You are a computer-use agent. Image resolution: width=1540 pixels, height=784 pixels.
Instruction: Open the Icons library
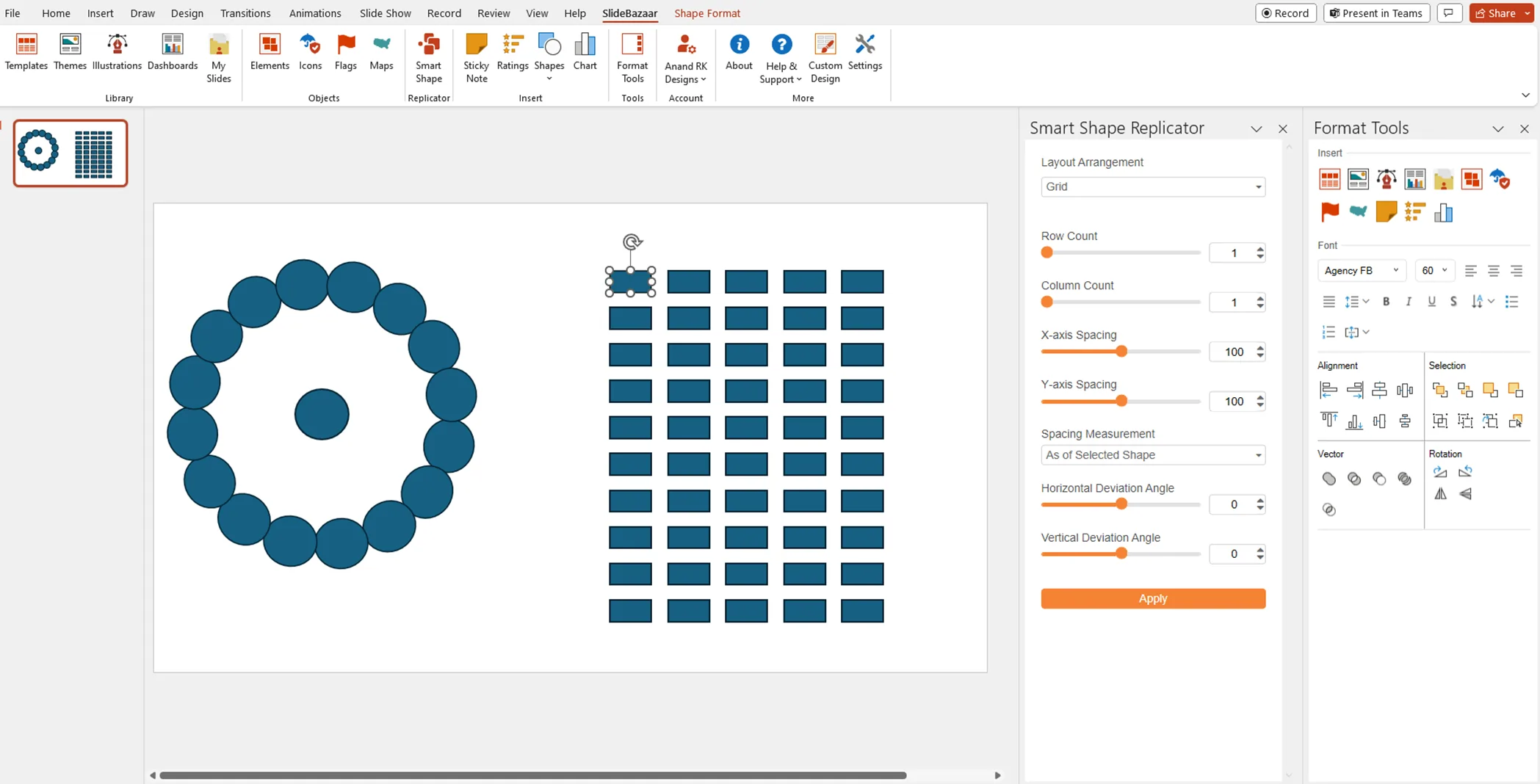pyautogui.click(x=310, y=51)
